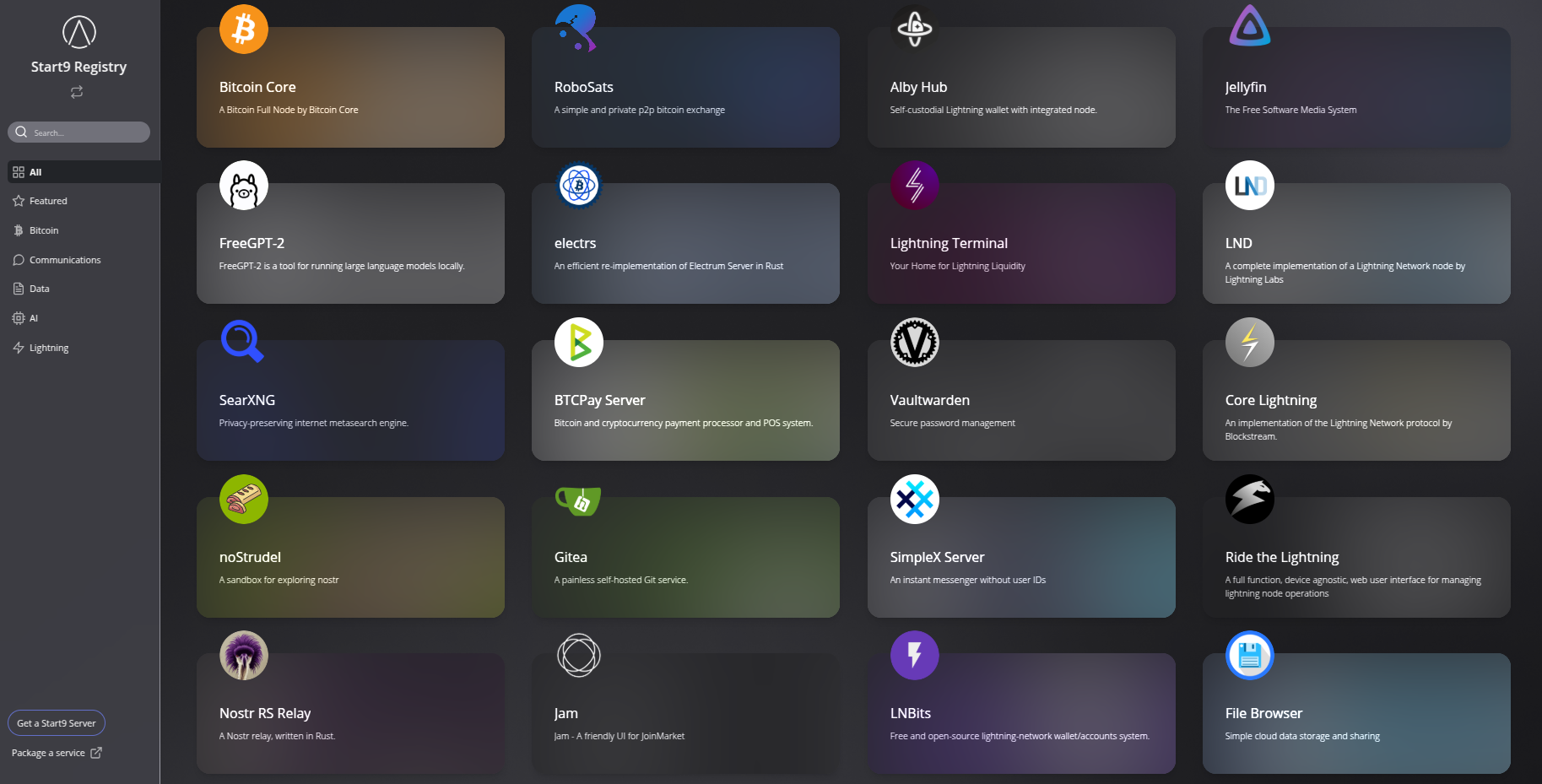Image resolution: width=1542 pixels, height=784 pixels.
Task: Click the registry refresh icon
Action: (x=76, y=92)
